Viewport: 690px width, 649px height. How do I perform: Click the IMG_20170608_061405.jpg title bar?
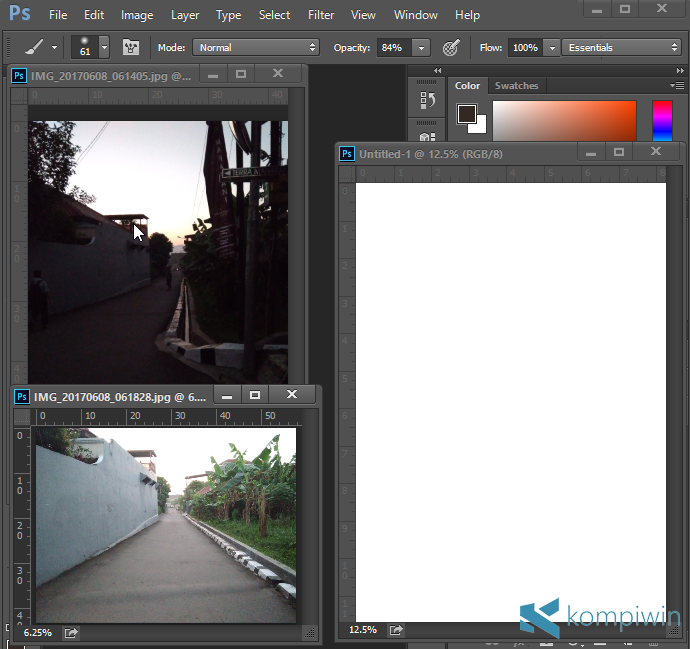tap(111, 76)
